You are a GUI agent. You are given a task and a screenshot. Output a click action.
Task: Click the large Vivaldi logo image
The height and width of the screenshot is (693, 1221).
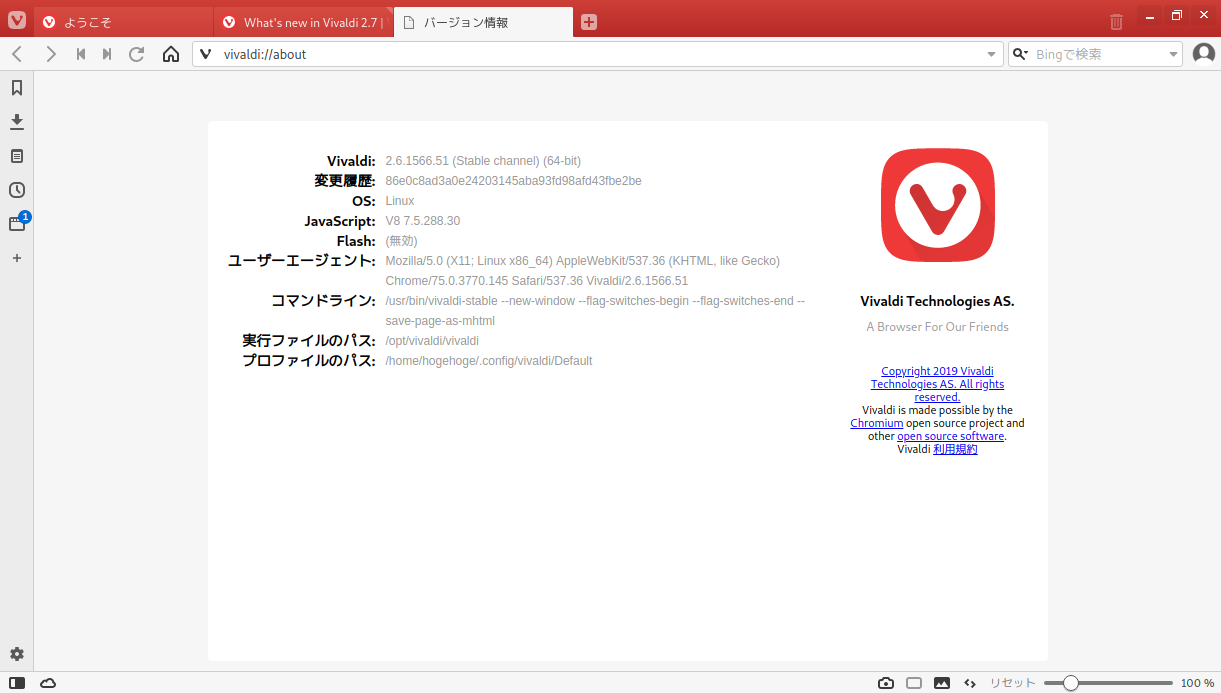click(x=937, y=205)
